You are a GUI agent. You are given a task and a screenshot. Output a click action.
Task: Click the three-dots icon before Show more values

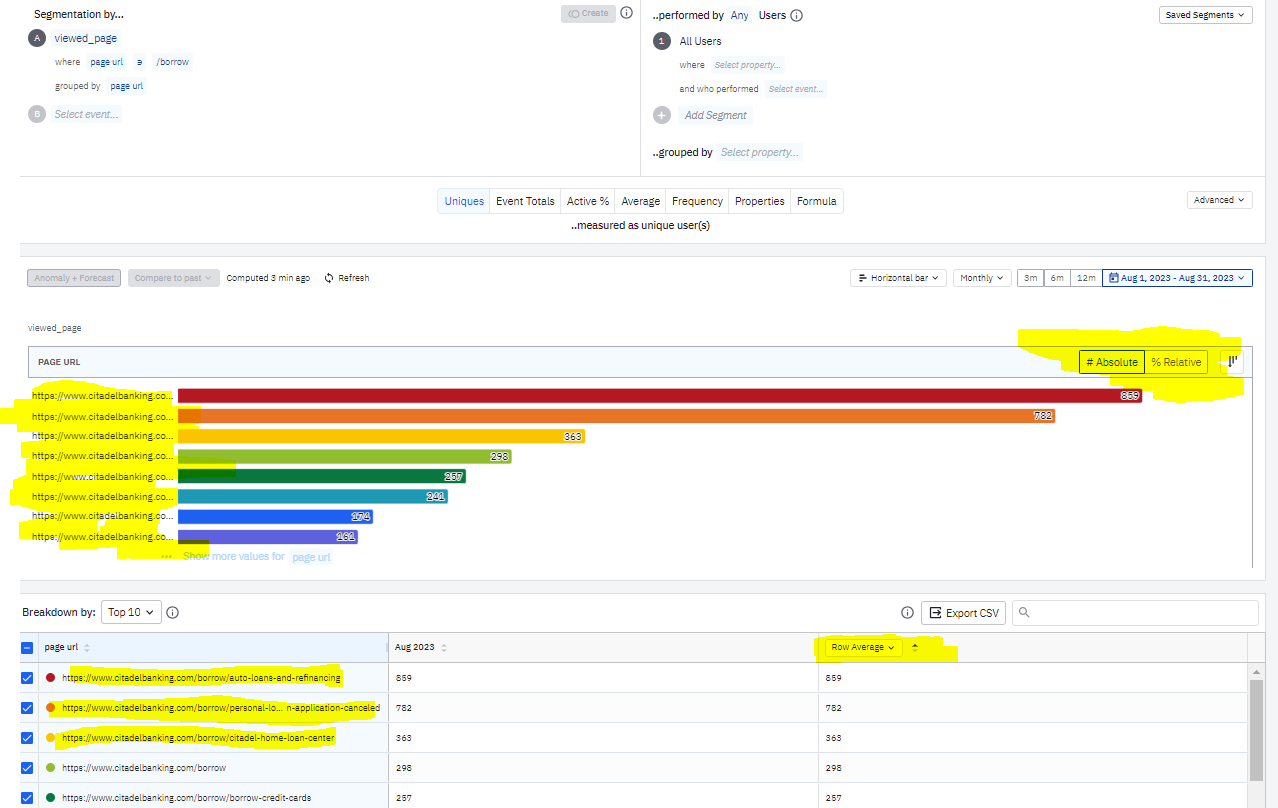click(x=166, y=556)
